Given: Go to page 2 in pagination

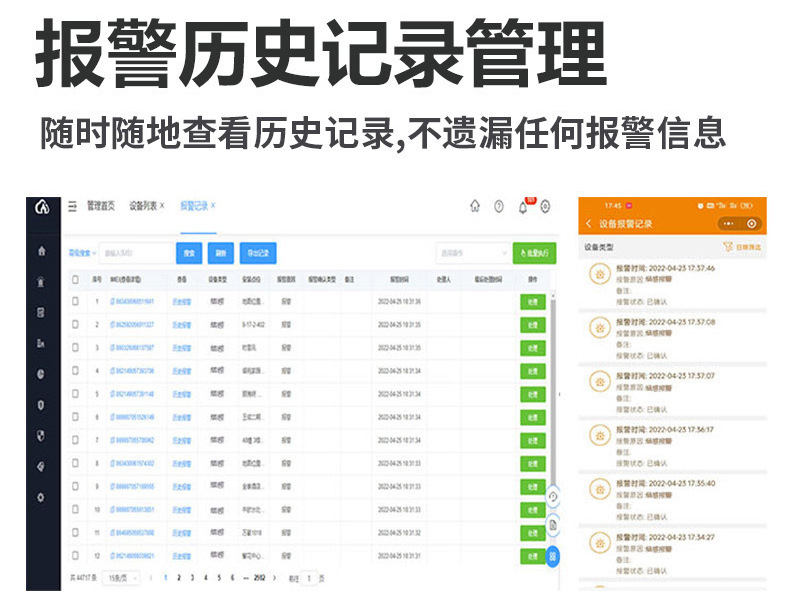Looking at the screenshot, I should click(178, 578).
